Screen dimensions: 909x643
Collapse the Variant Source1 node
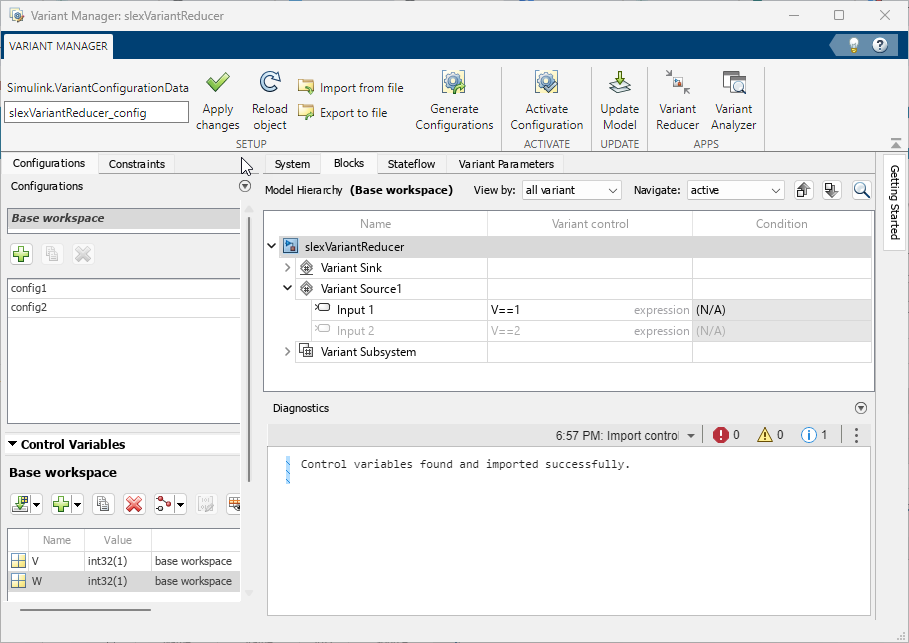[x=288, y=289]
